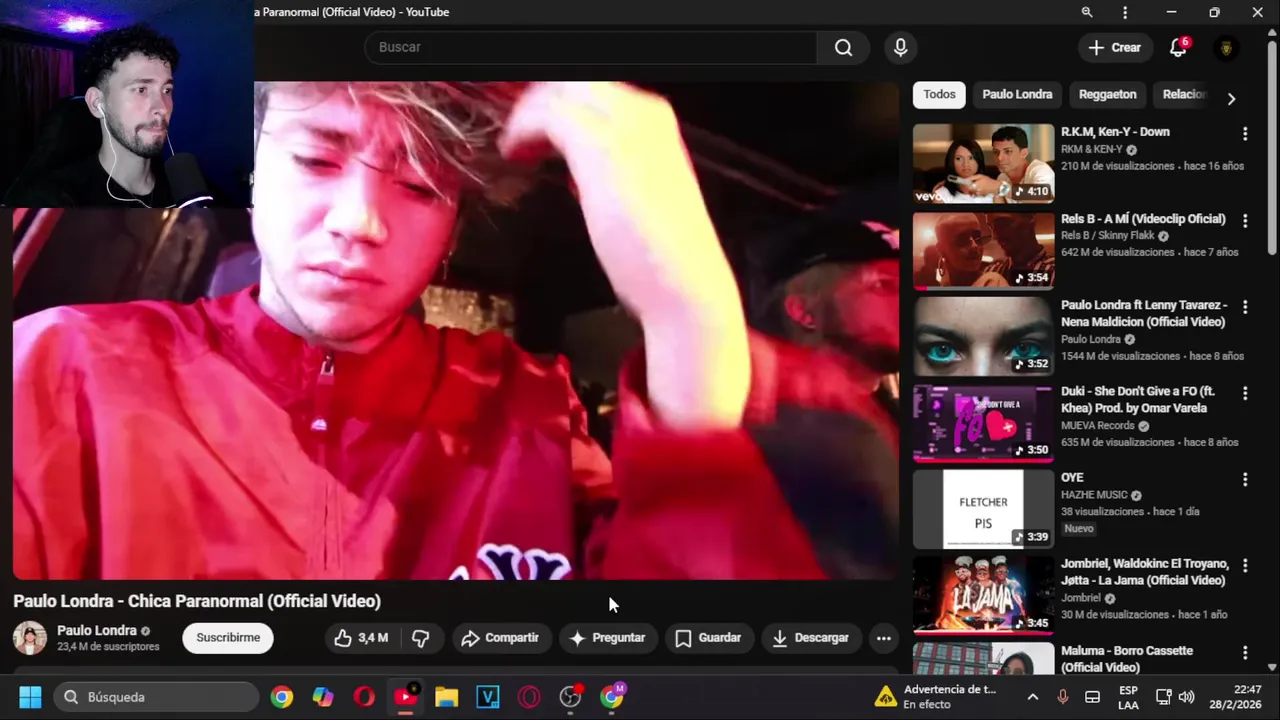Click the ESP LAA language indicator
Image resolution: width=1280 pixels, height=720 pixels.
tap(1128, 697)
